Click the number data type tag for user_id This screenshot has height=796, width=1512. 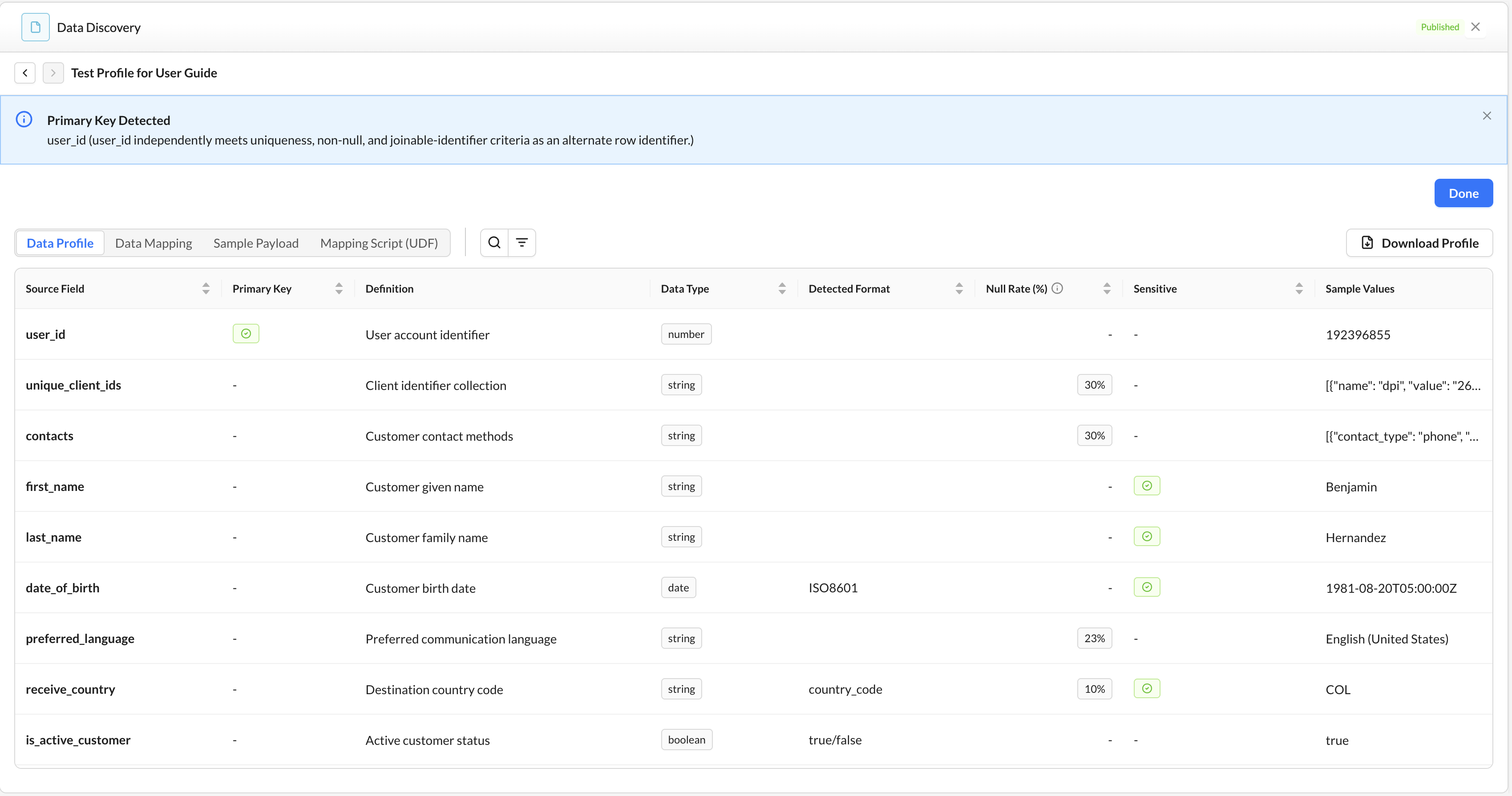pos(686,334)
